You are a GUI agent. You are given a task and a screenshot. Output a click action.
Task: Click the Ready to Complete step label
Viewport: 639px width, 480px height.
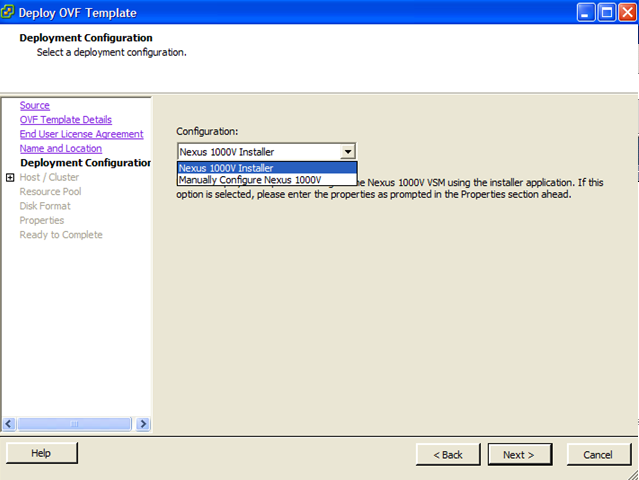click(61, 235)
